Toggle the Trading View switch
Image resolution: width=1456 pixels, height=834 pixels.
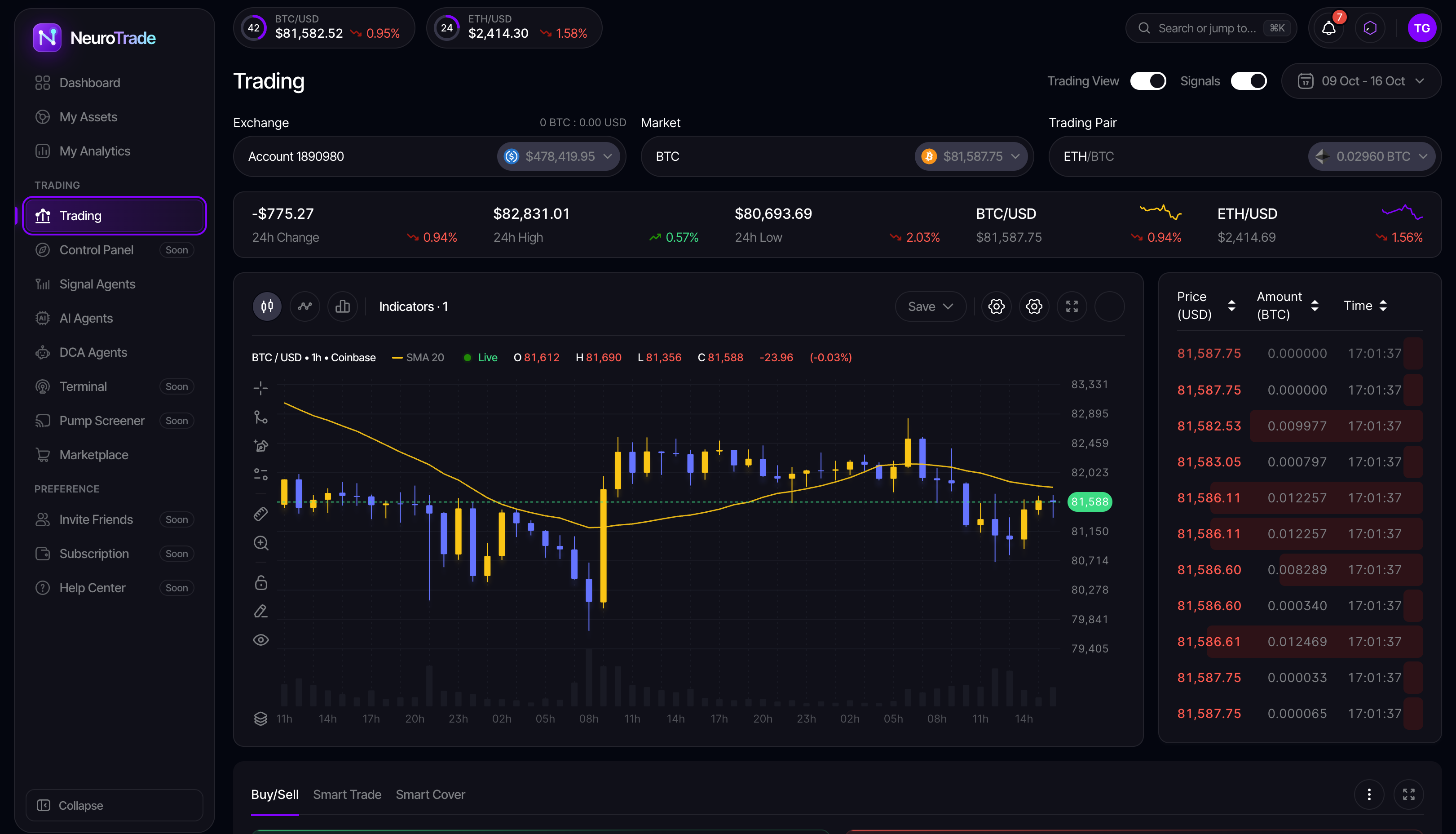pyautogui.click(x=1147, y=81)
